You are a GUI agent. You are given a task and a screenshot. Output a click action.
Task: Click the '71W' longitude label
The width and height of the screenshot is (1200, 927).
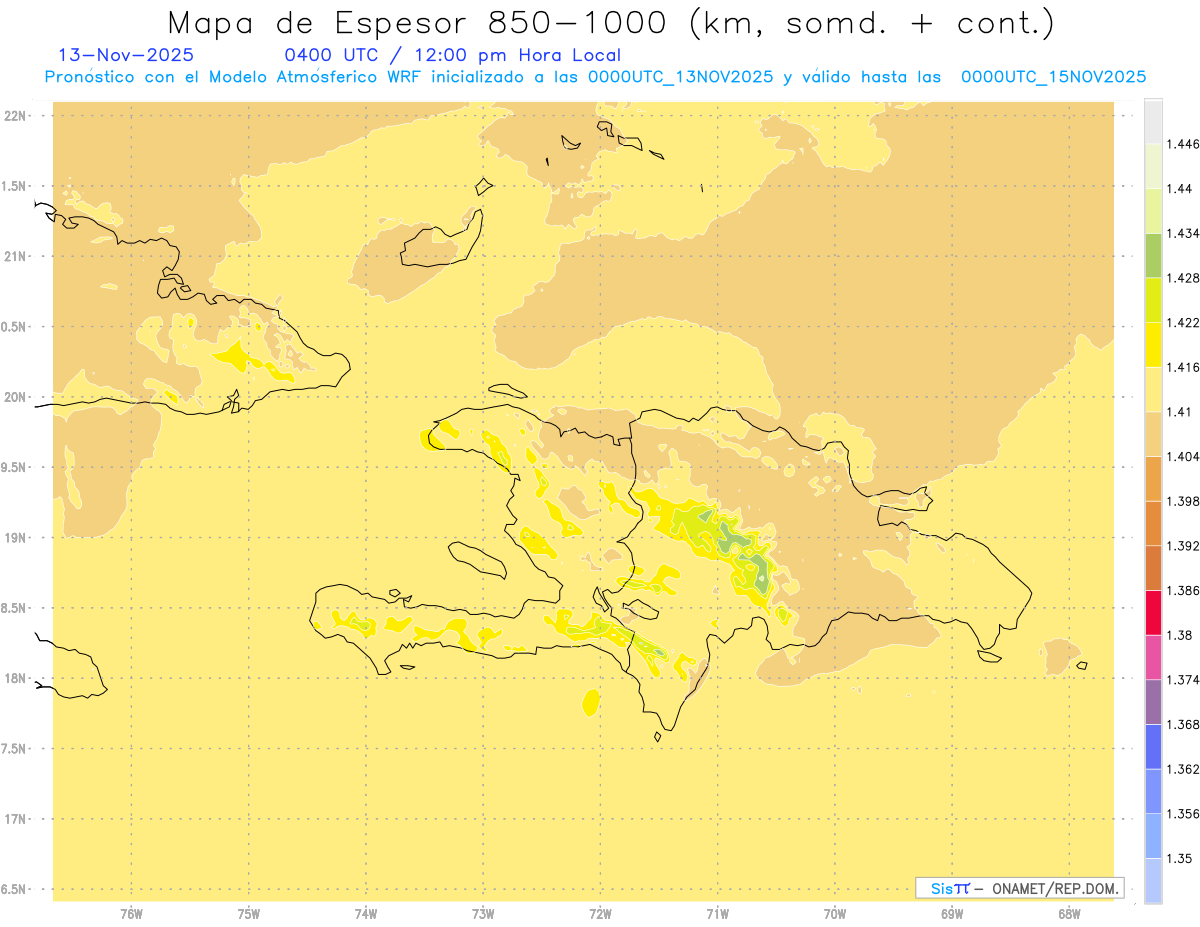point(717,913)
